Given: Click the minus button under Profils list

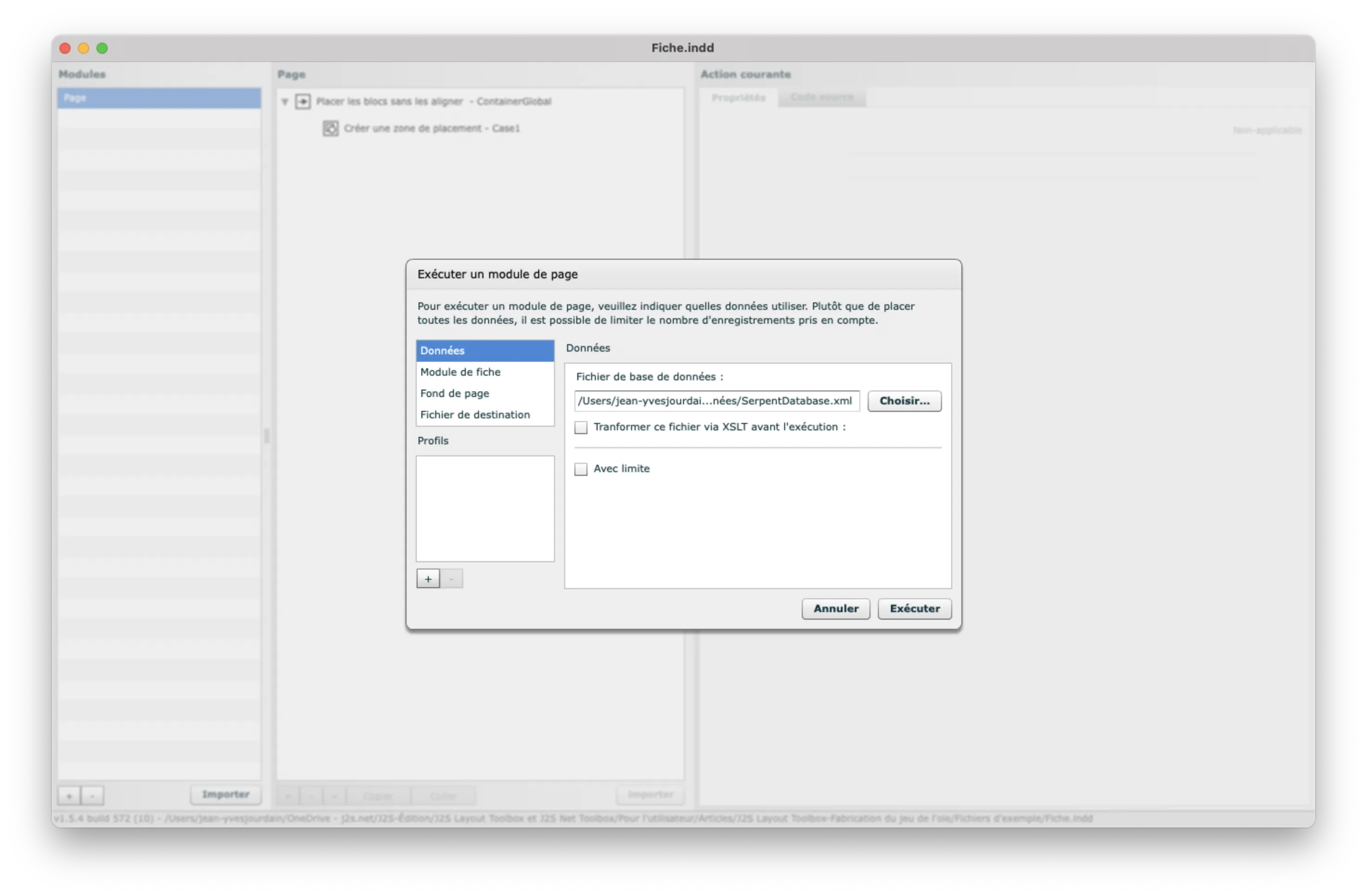Looking at the screenshot, I should coord(451,579).
